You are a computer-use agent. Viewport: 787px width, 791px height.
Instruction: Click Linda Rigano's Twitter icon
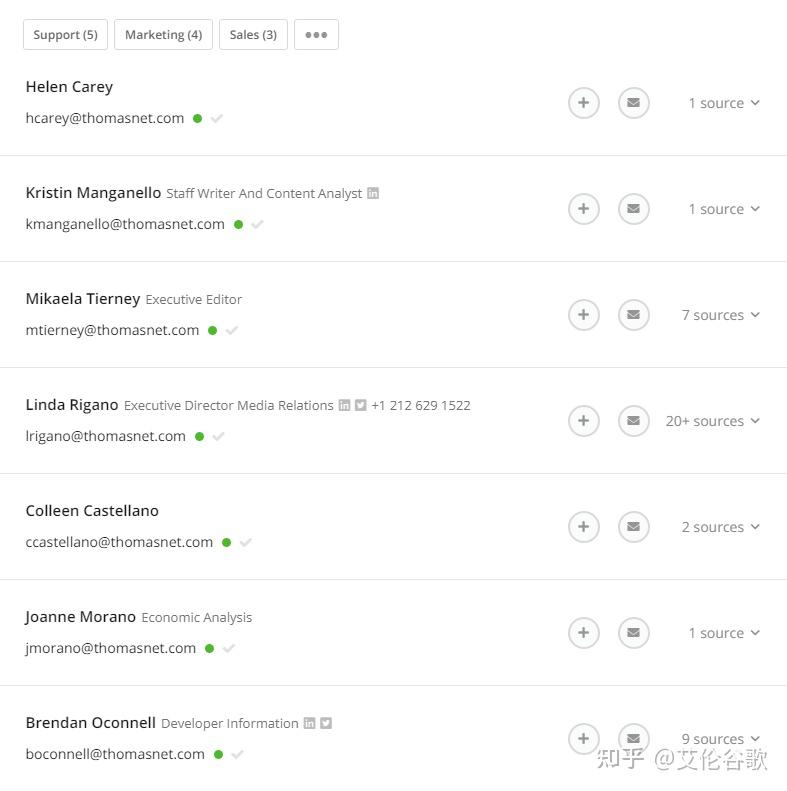[361, 405]
